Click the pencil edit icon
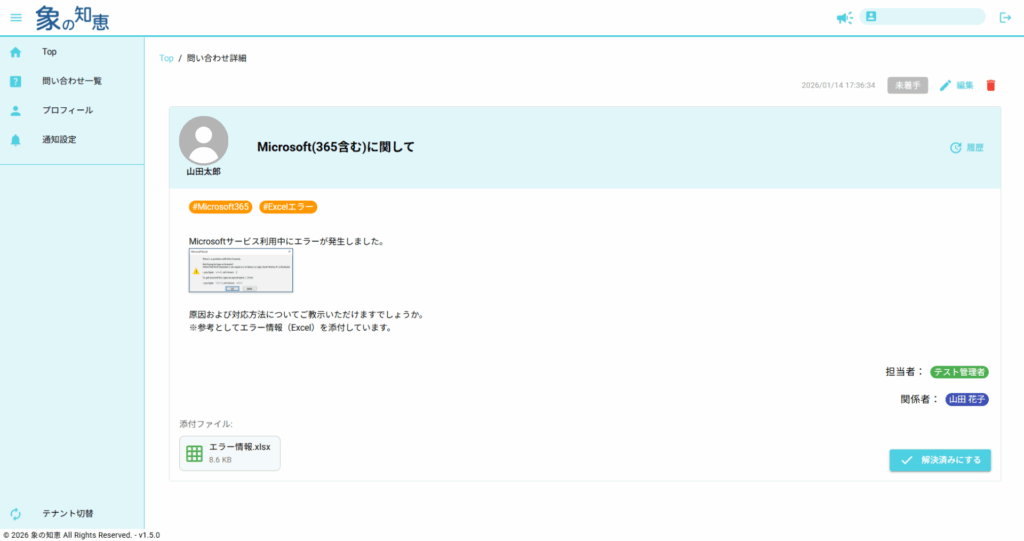This screenshot has width=1024, height=541. point(945,86)
